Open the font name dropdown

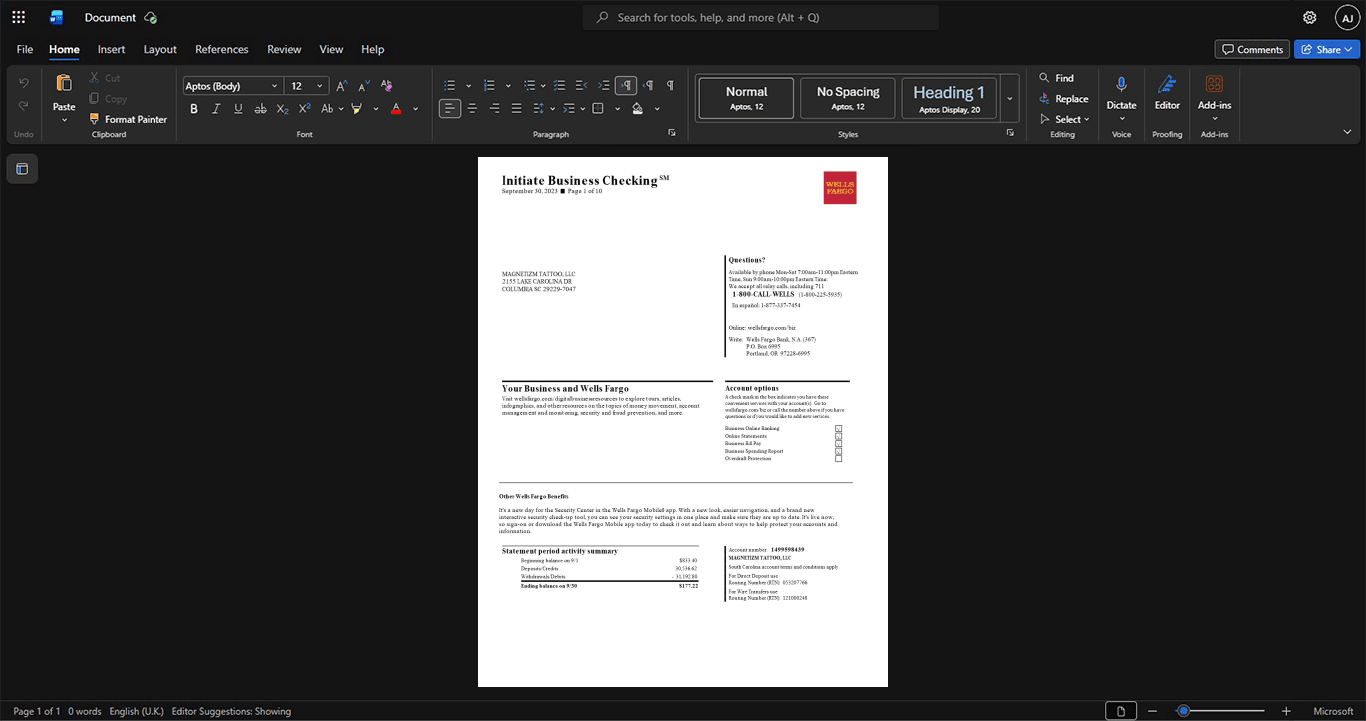point(275,86)
